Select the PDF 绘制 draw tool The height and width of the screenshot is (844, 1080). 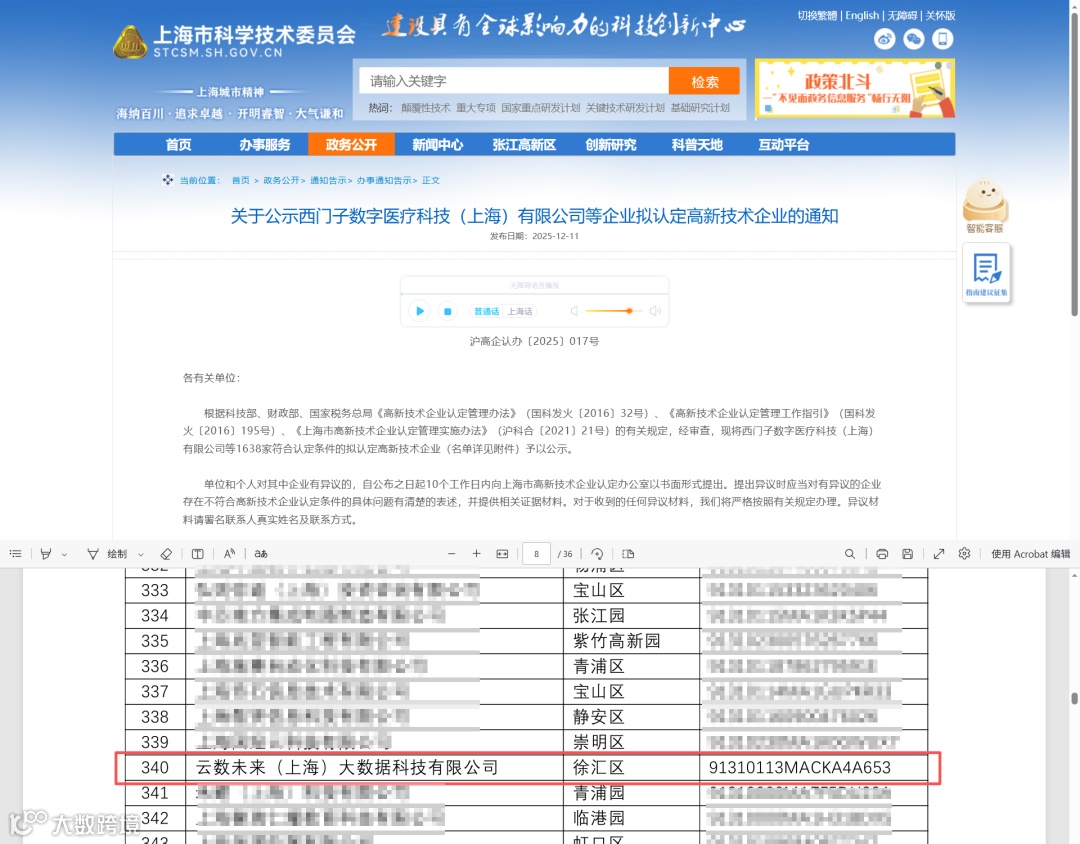tap(107, 554)
